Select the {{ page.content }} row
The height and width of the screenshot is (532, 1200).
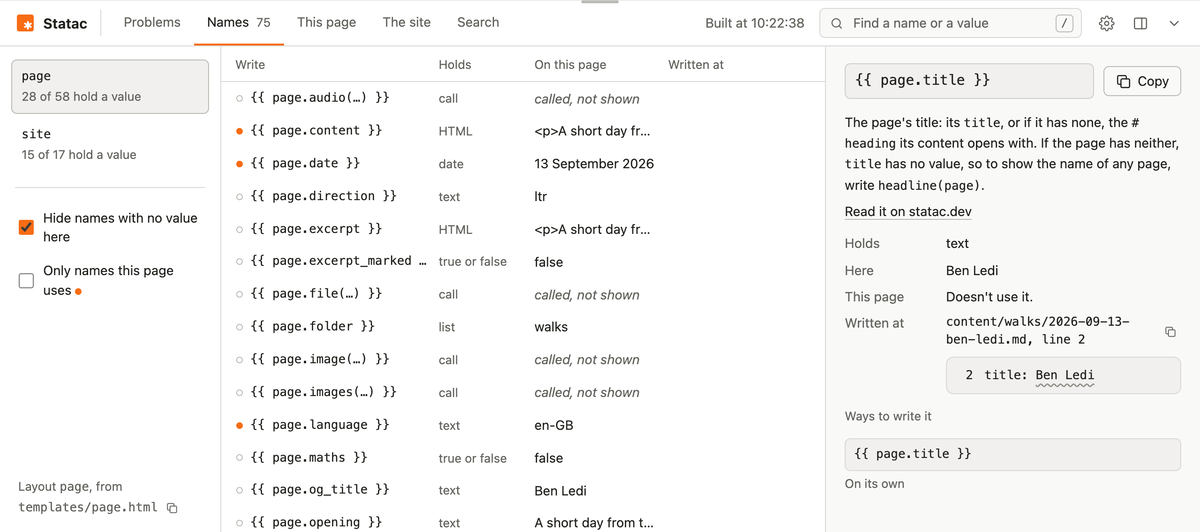click(523, 131)
